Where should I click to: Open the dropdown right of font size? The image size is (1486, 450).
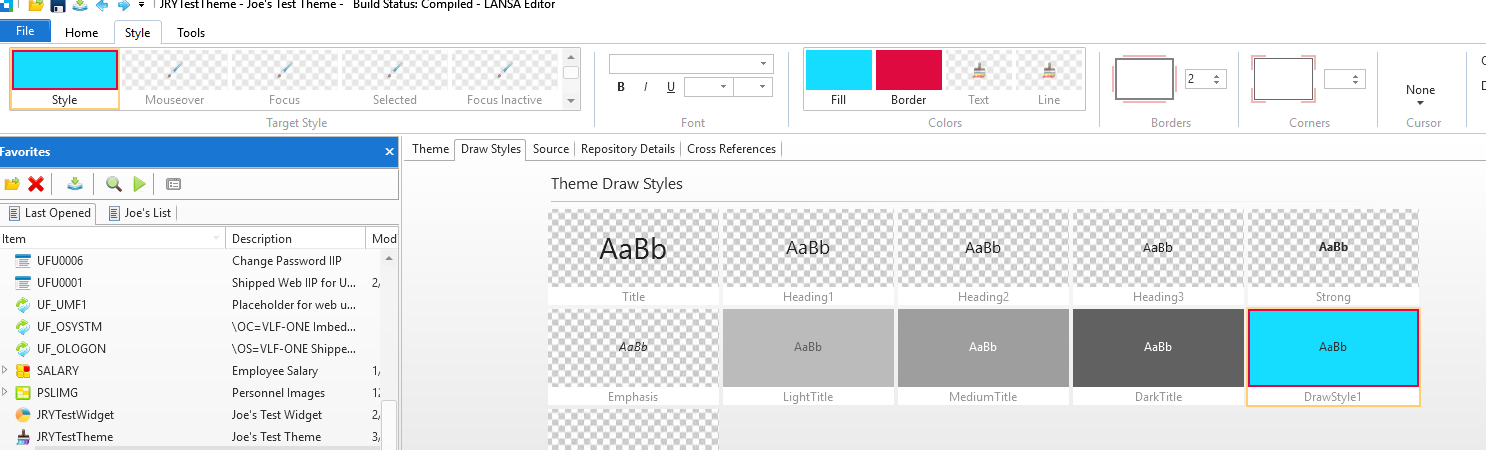point(753,87)
